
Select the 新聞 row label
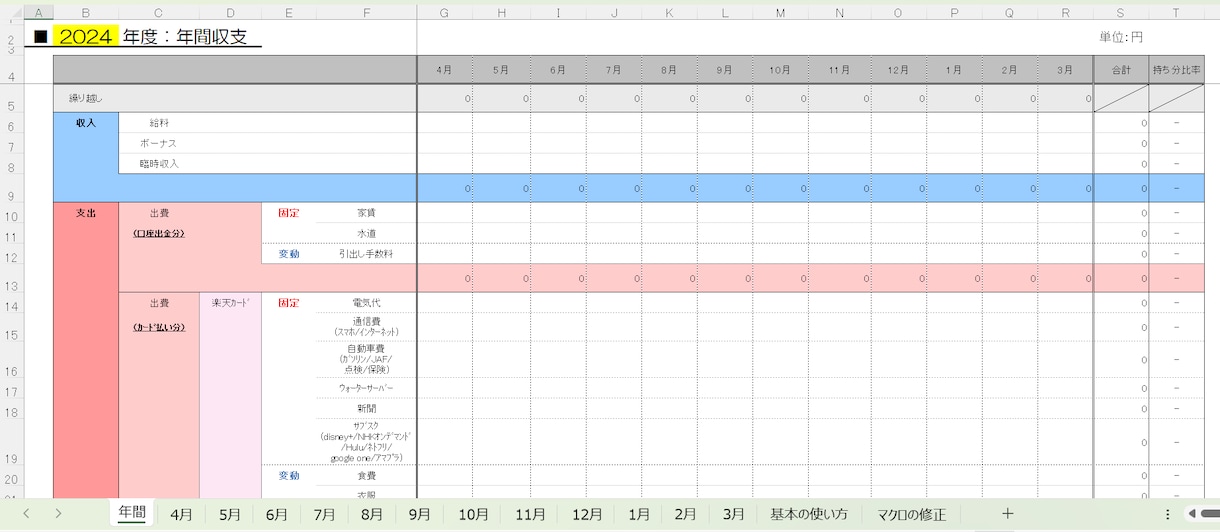pyautogui.click(x=366, y=408)
